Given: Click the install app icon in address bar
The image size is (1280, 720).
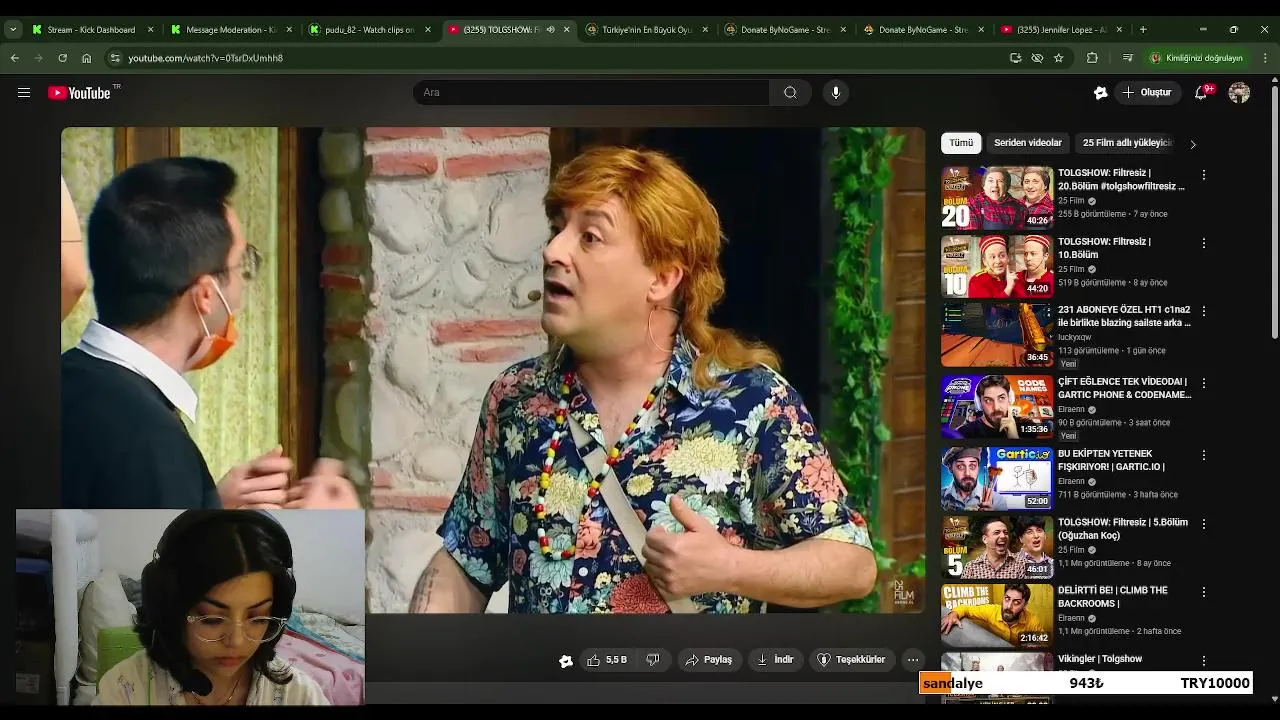Looking at the screenshot, I should coord(1015,58).
